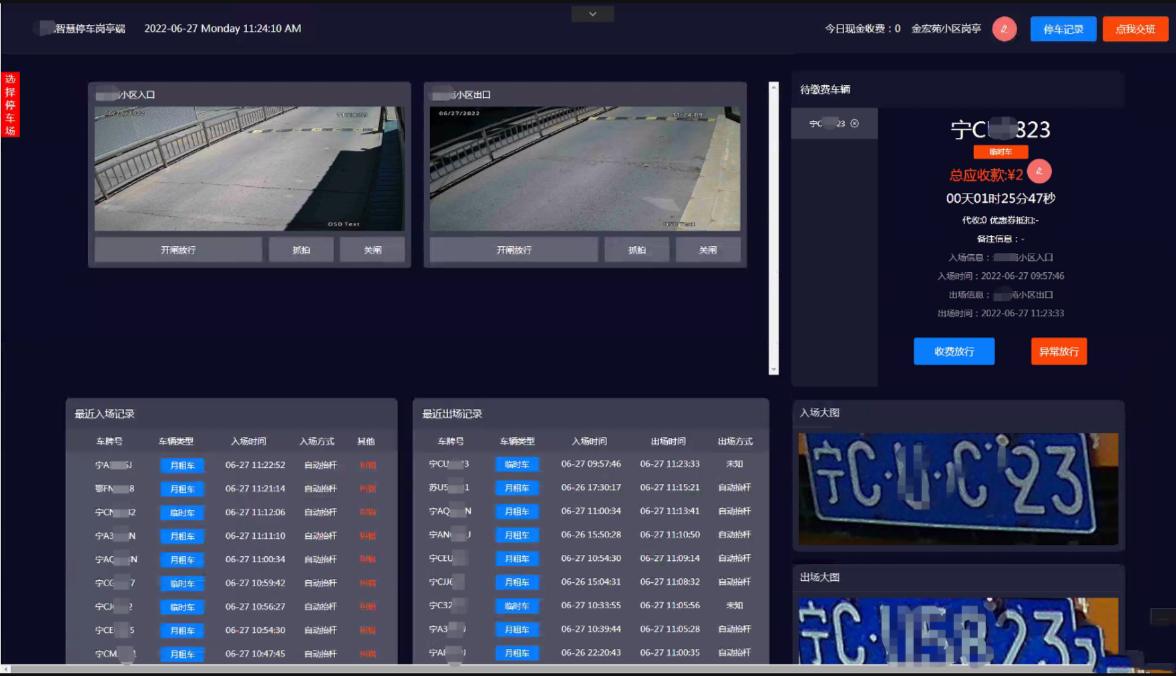Click the edit icon beside 总应收款 amount
Viewport: 1176px width, 676px height.
[1040, 171]
